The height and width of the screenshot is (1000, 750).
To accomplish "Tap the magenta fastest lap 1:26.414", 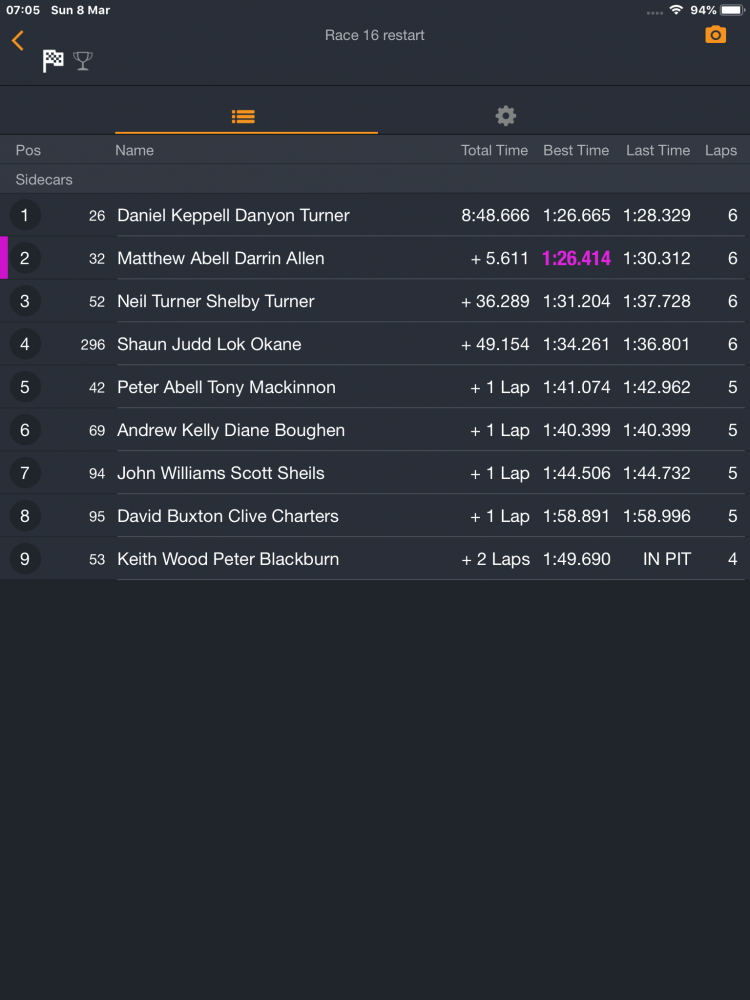I will click(576, 258).
